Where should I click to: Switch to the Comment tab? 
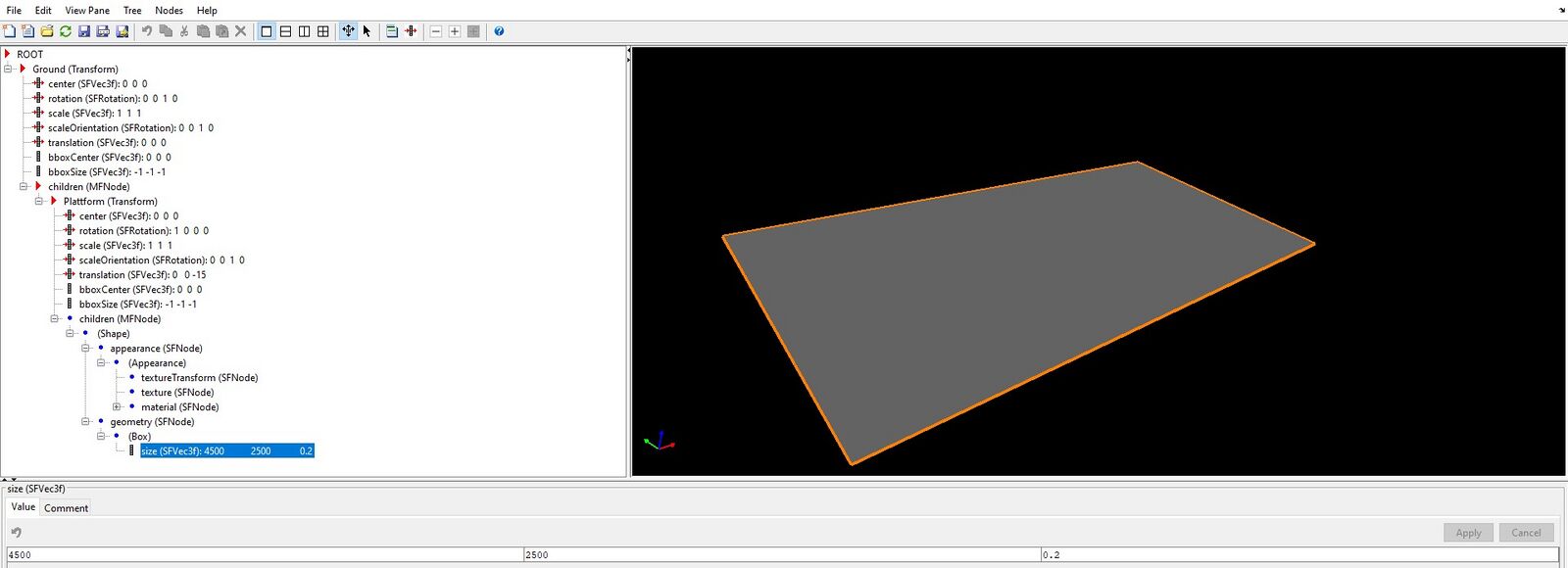tap(66, 508)
